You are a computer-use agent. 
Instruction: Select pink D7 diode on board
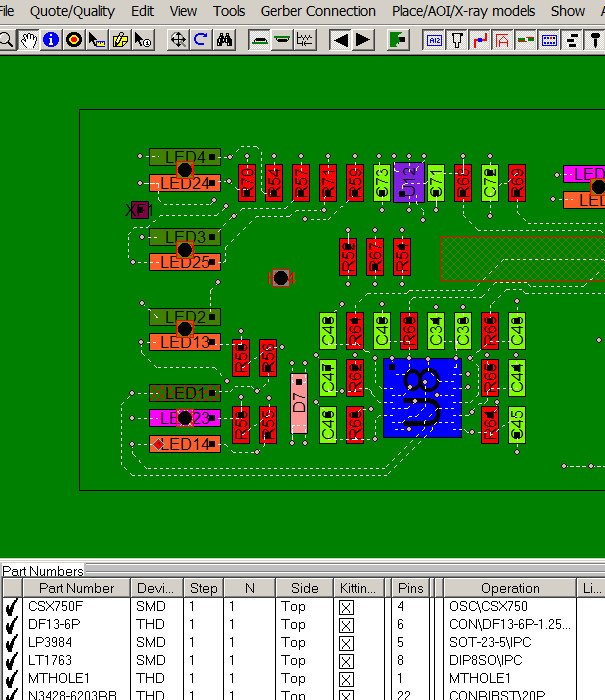coord(299,404)
